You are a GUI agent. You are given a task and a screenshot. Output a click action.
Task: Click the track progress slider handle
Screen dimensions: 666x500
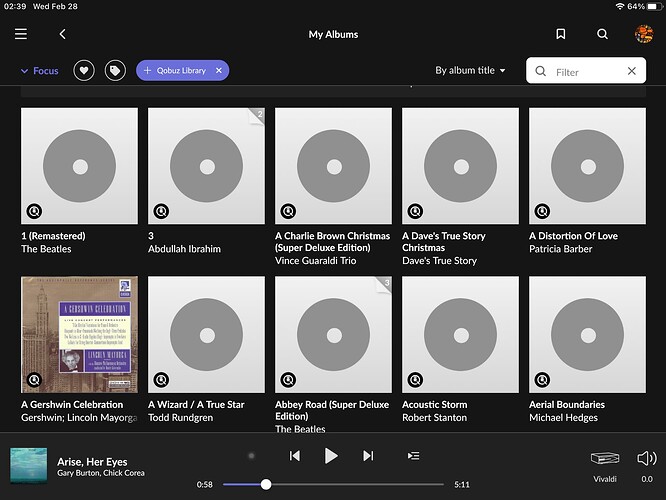coord(266,484)
